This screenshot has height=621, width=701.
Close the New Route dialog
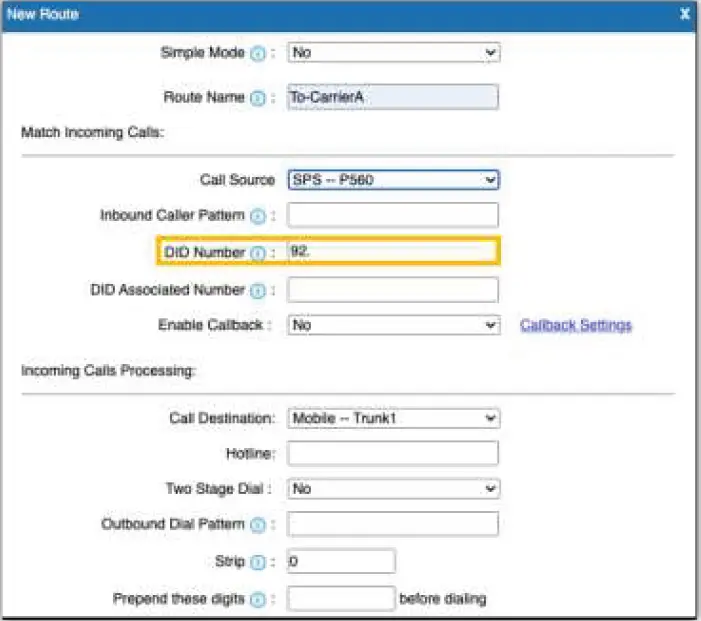tap(684, 14)
